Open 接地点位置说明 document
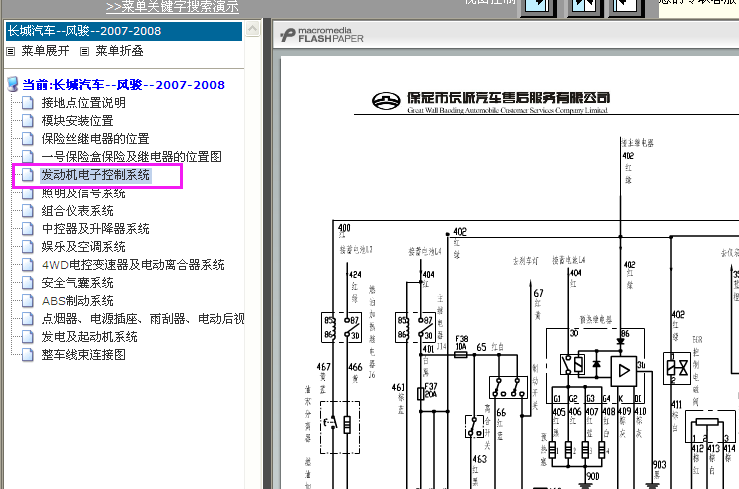739x489 pixels. pos(83,103)
